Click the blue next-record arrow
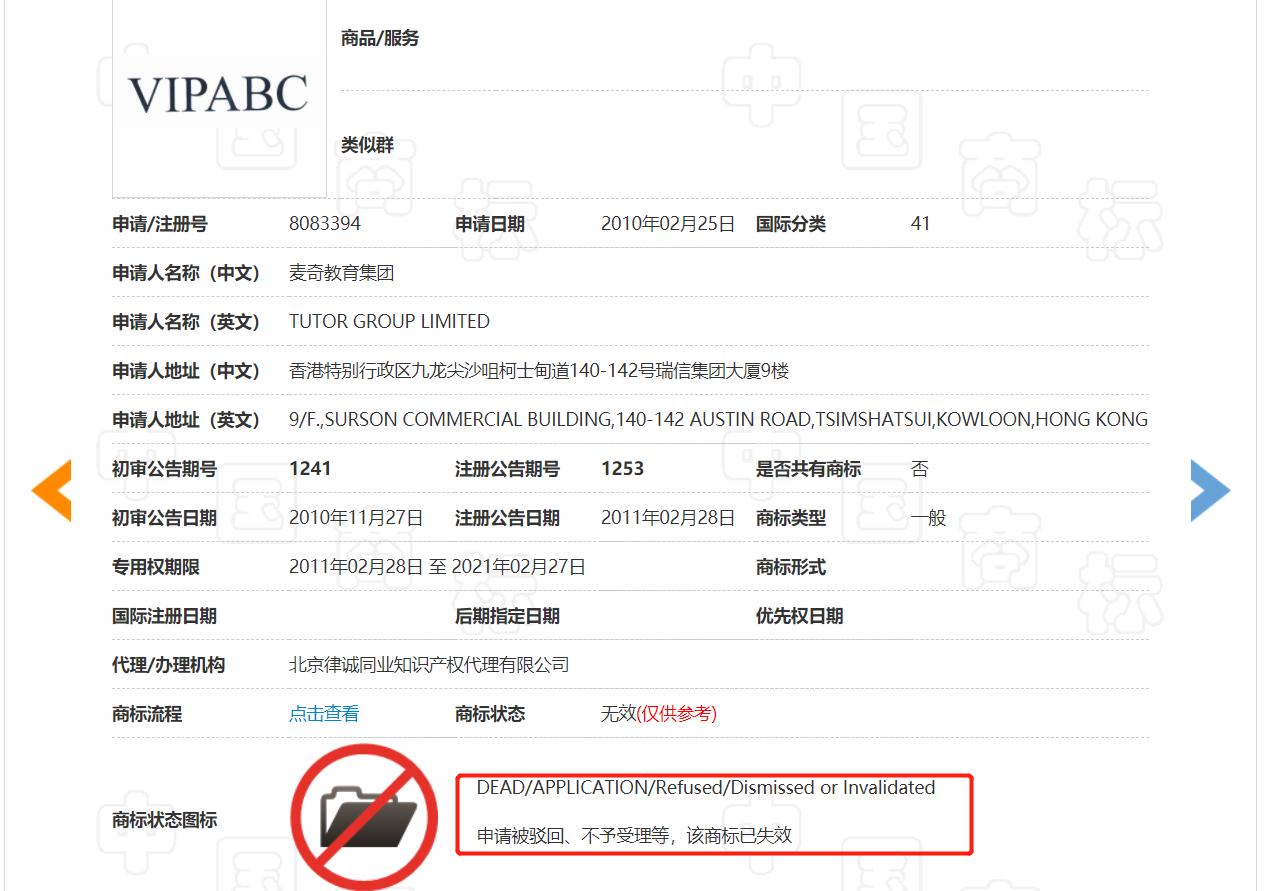The height and width of the screenshot is (891, 1264). click(1210, 490)
